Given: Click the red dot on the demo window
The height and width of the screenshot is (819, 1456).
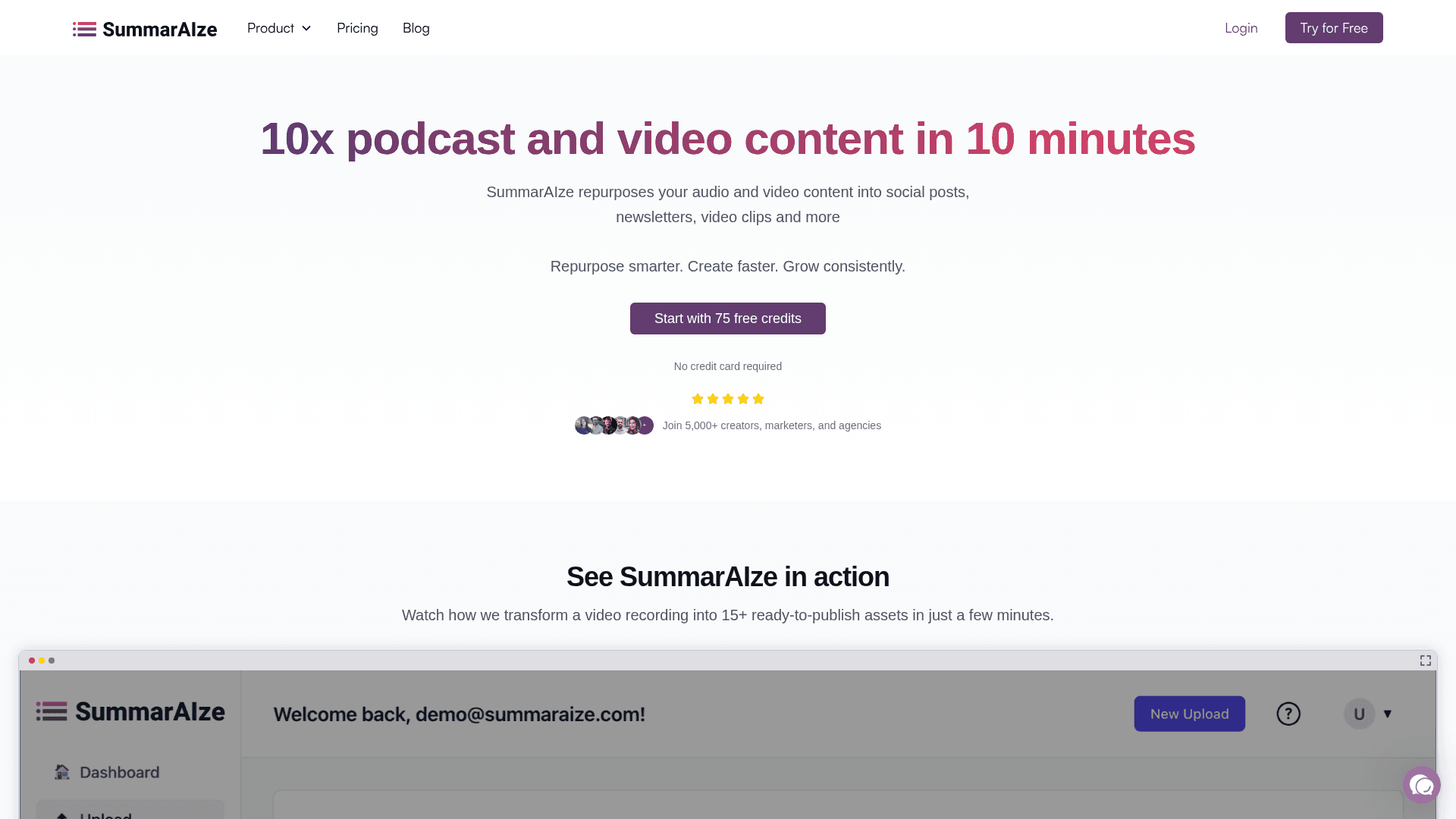Looking at the screenshot, I should (x=31, y=661).
